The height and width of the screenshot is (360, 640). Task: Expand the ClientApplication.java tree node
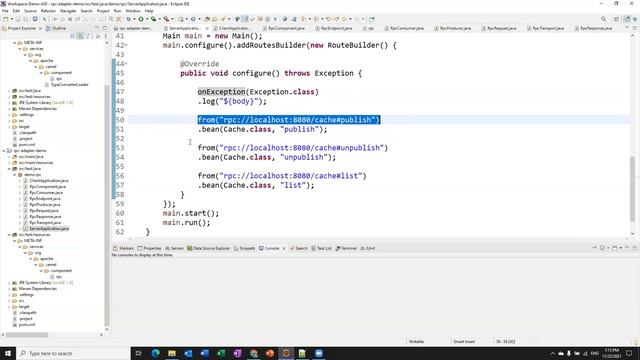[20, 181]
